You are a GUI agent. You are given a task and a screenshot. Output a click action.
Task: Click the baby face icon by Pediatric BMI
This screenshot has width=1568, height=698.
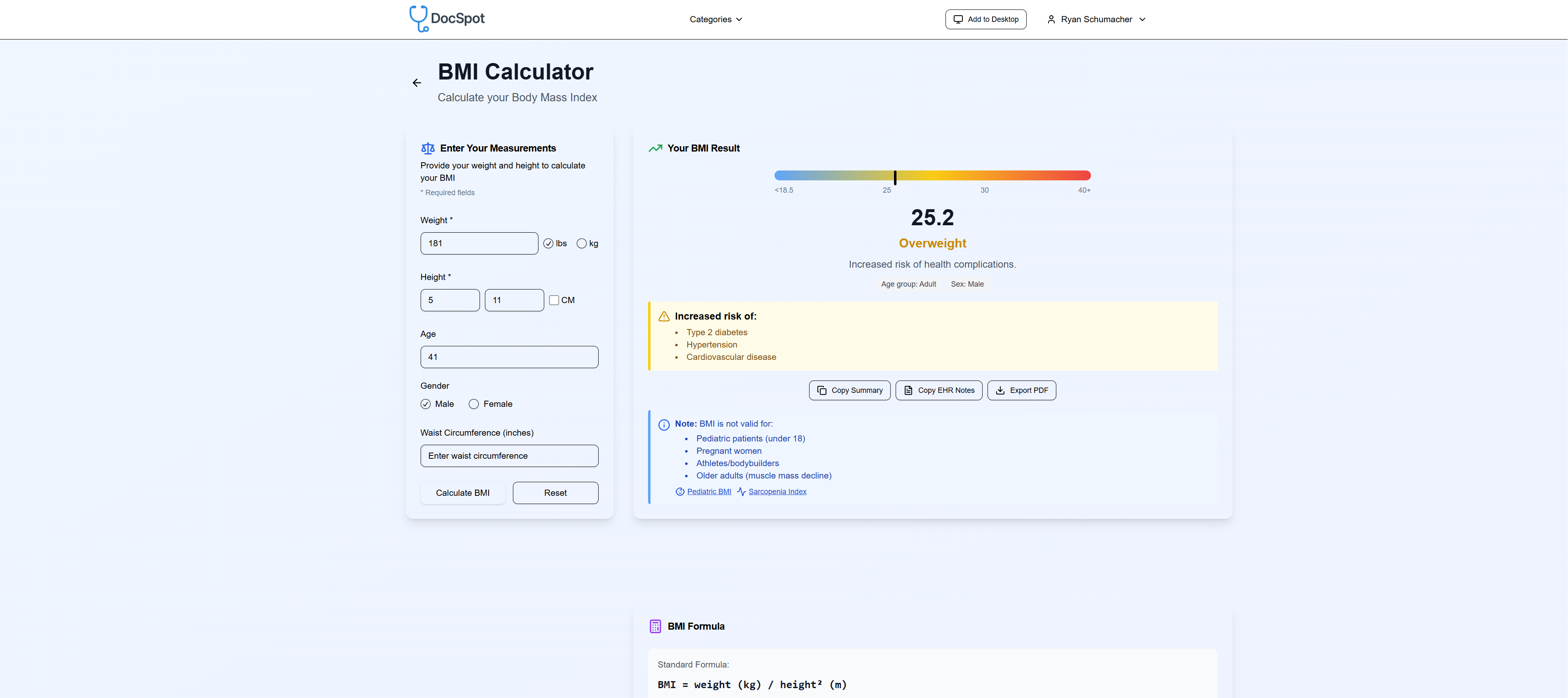coord(680,492)
